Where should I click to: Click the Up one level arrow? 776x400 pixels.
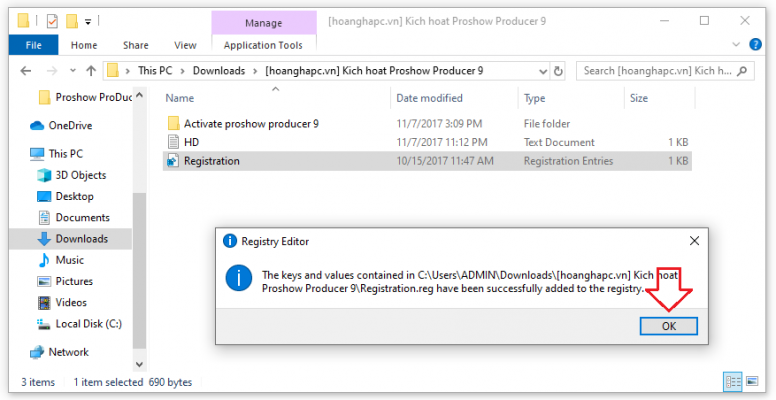[91, 71]
